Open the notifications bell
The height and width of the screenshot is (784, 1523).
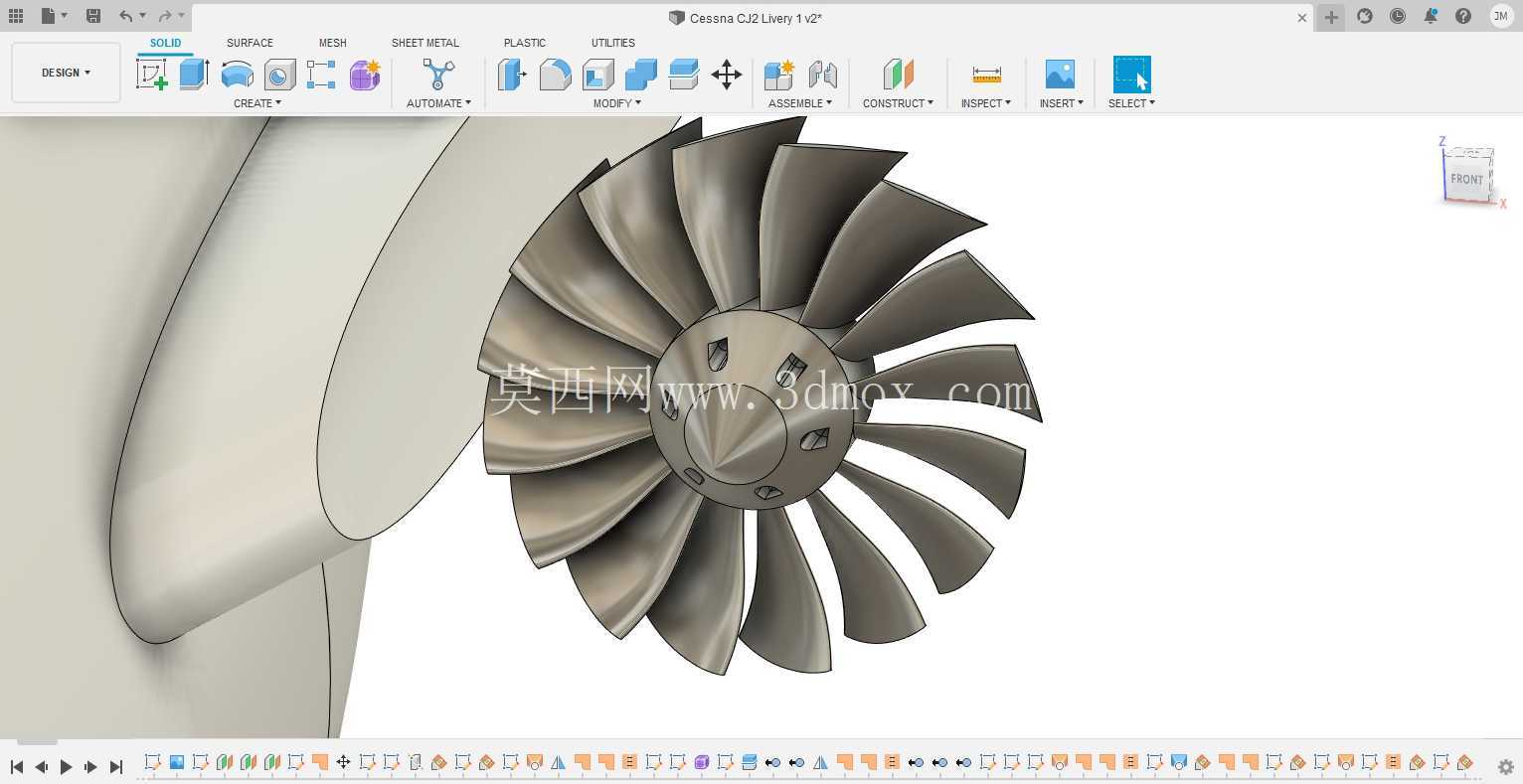(x=1431, y=16)
